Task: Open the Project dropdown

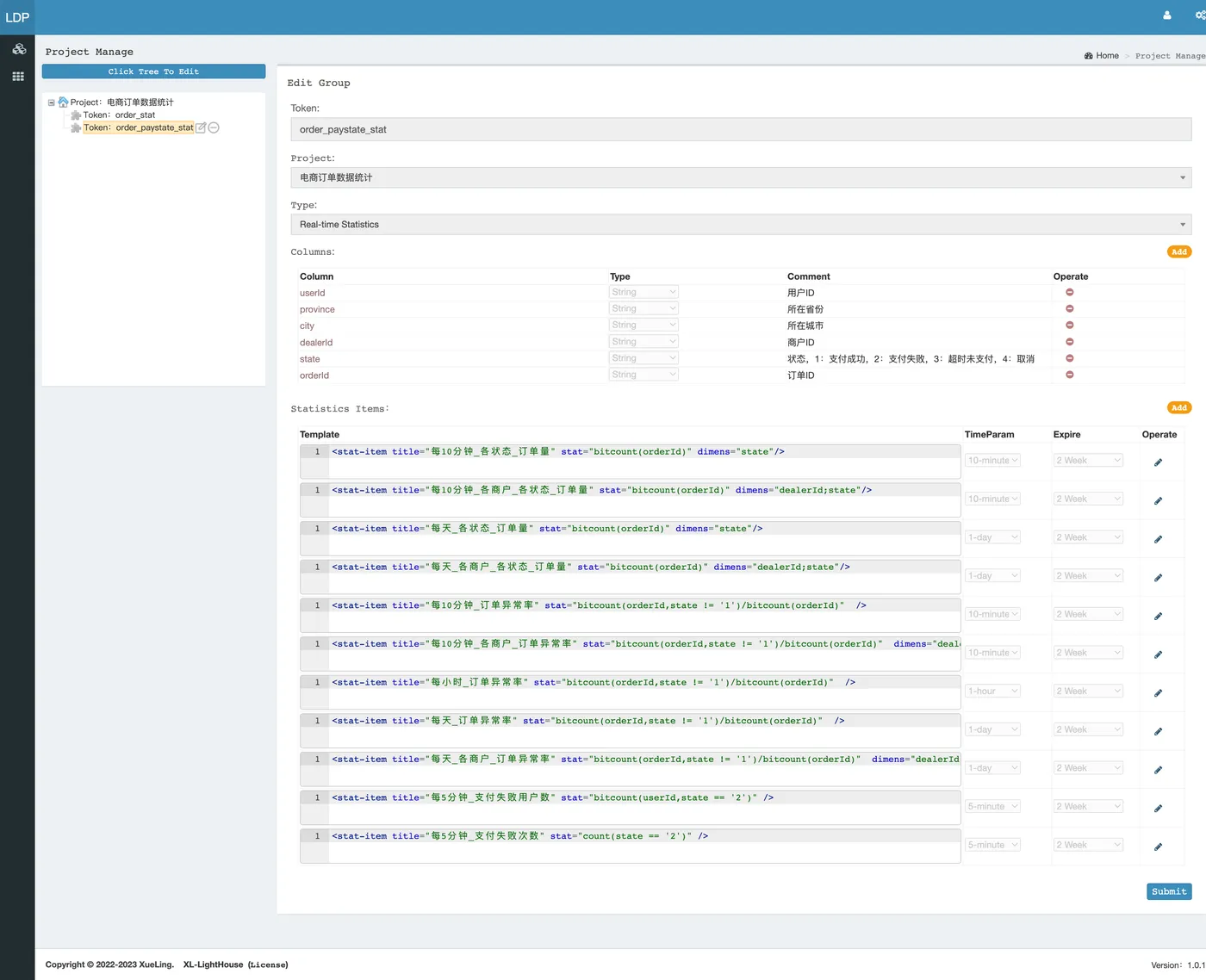Action: (x=741, y=177)
